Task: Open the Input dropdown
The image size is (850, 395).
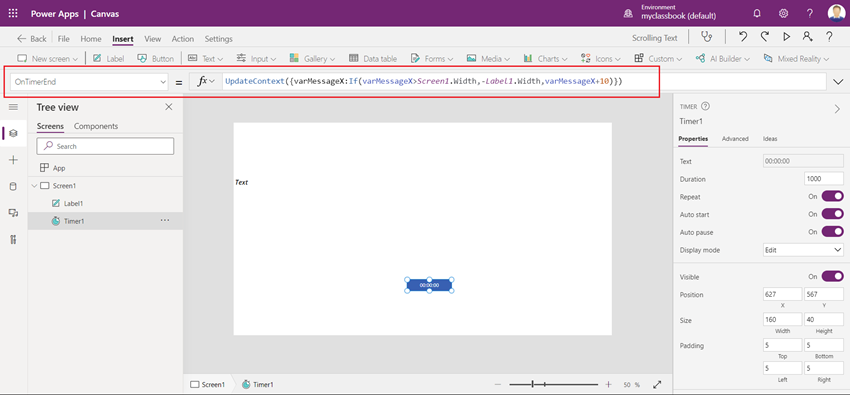Action: [x=256, y=59]
